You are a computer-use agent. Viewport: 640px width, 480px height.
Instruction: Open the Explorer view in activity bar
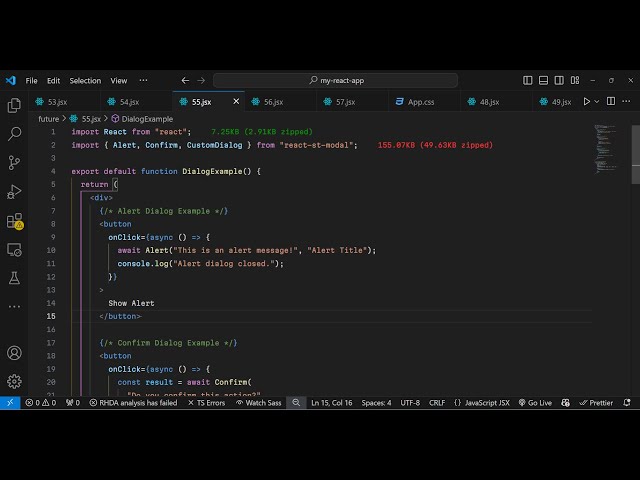click(14, 105)
